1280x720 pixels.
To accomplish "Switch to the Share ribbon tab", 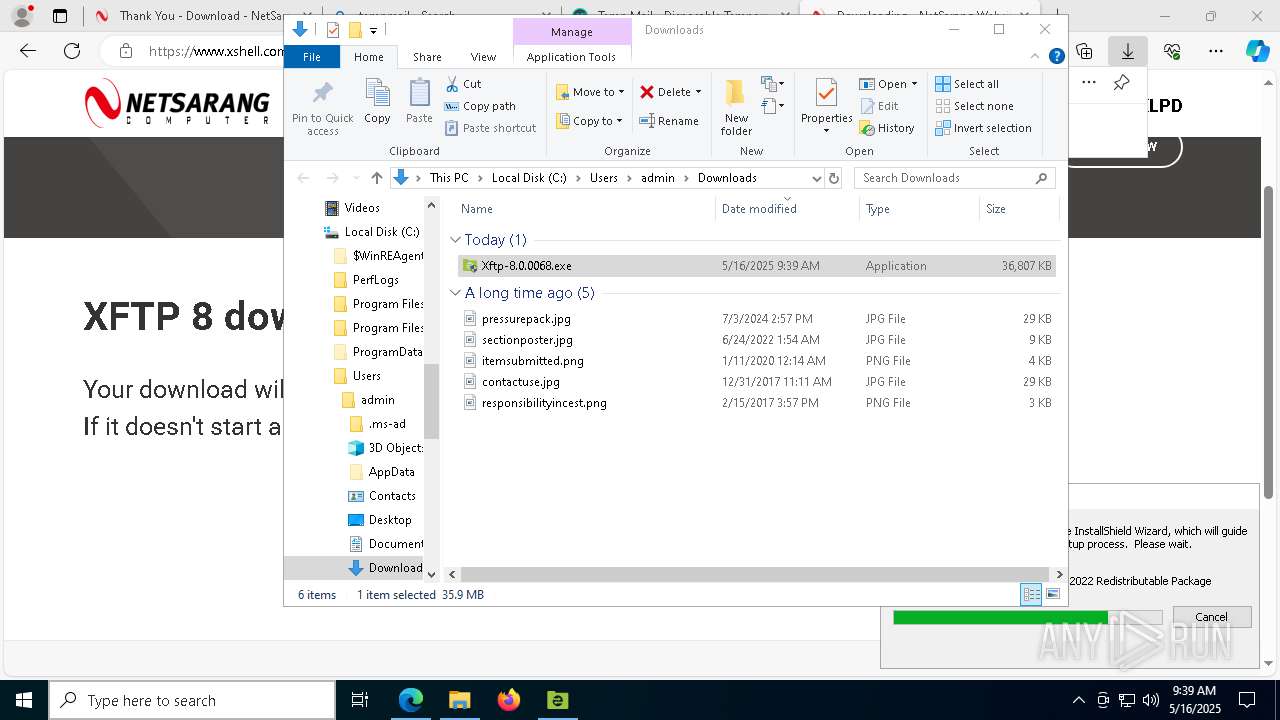I will 427,57.
